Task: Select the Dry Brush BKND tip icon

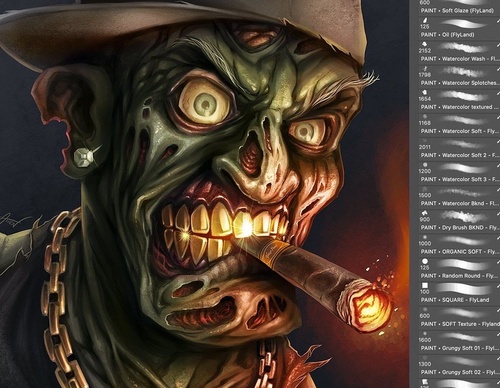Action: pyautogui.click(x=425, y=213)
